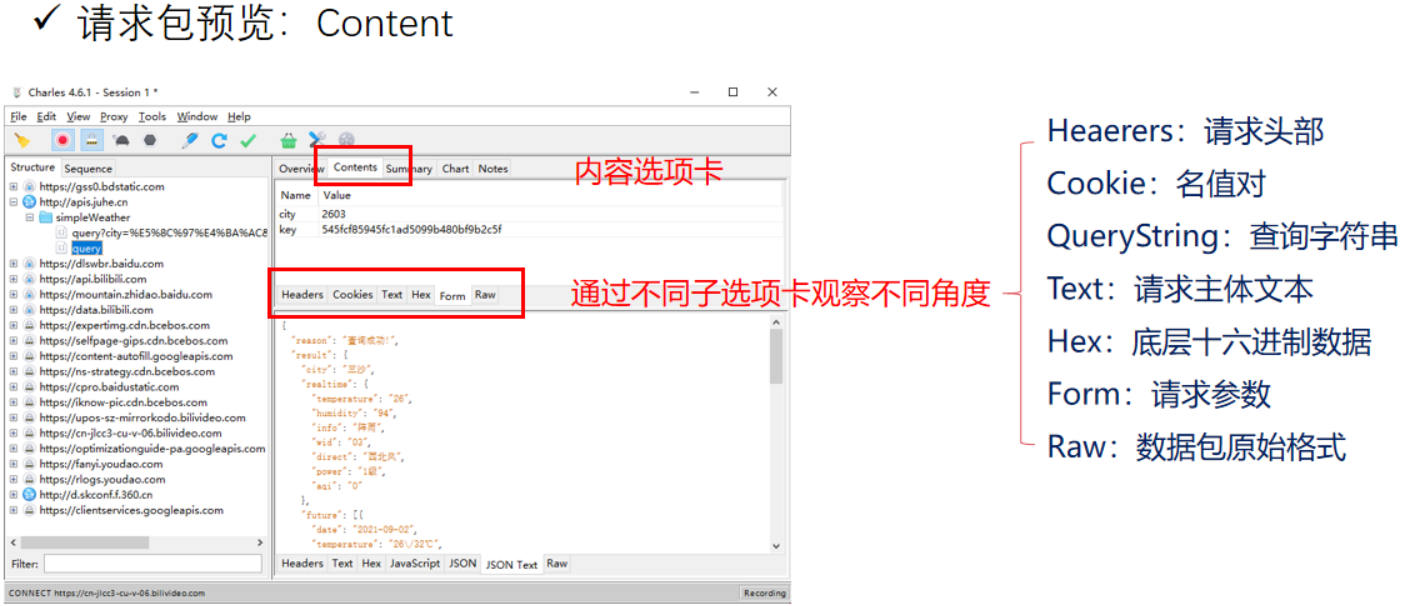Expand the d.skconf.f.360.cn host node

[14, 495]
